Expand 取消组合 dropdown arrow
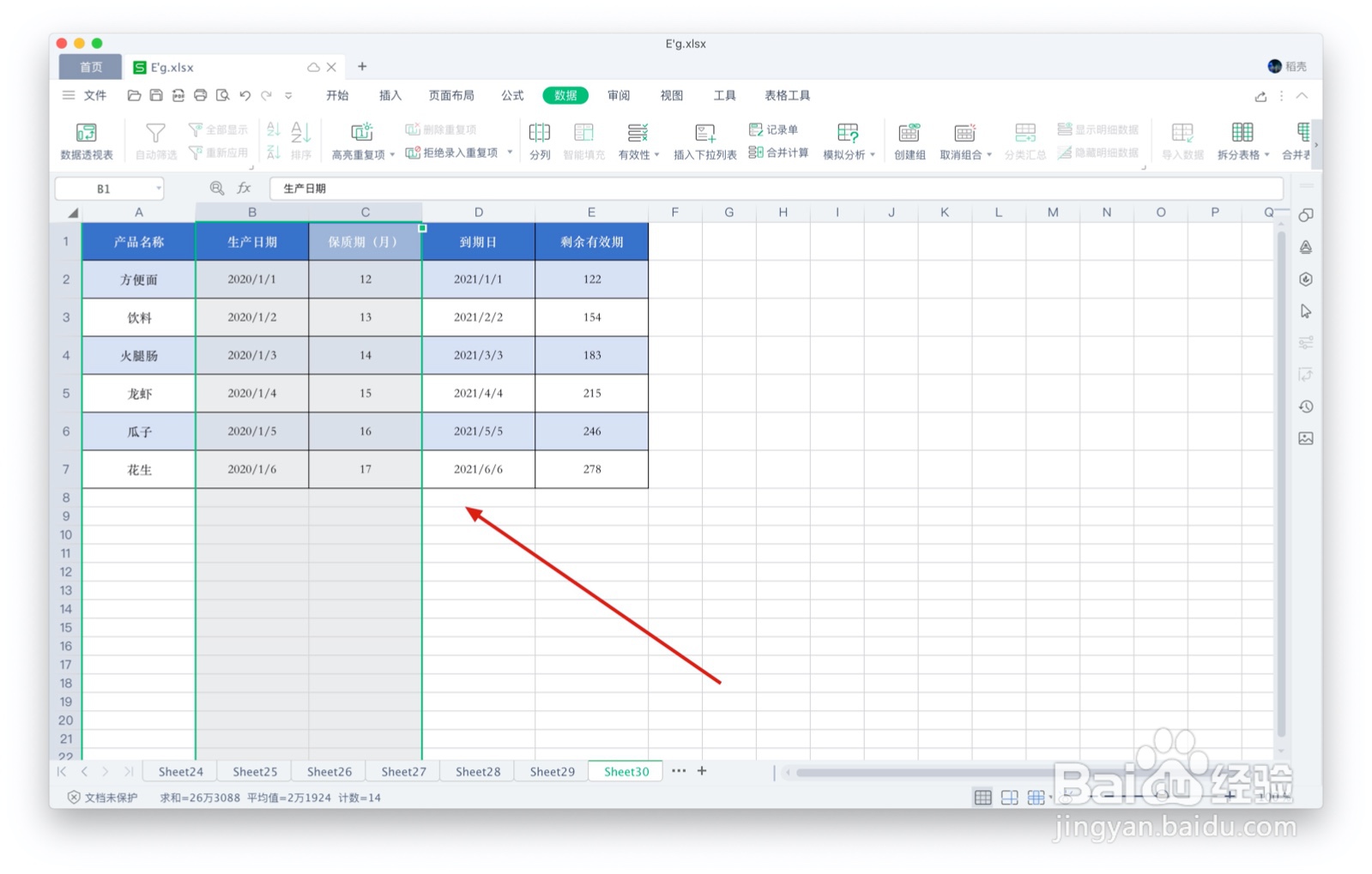Viewport: 1372px width, 874px height. 988,155
